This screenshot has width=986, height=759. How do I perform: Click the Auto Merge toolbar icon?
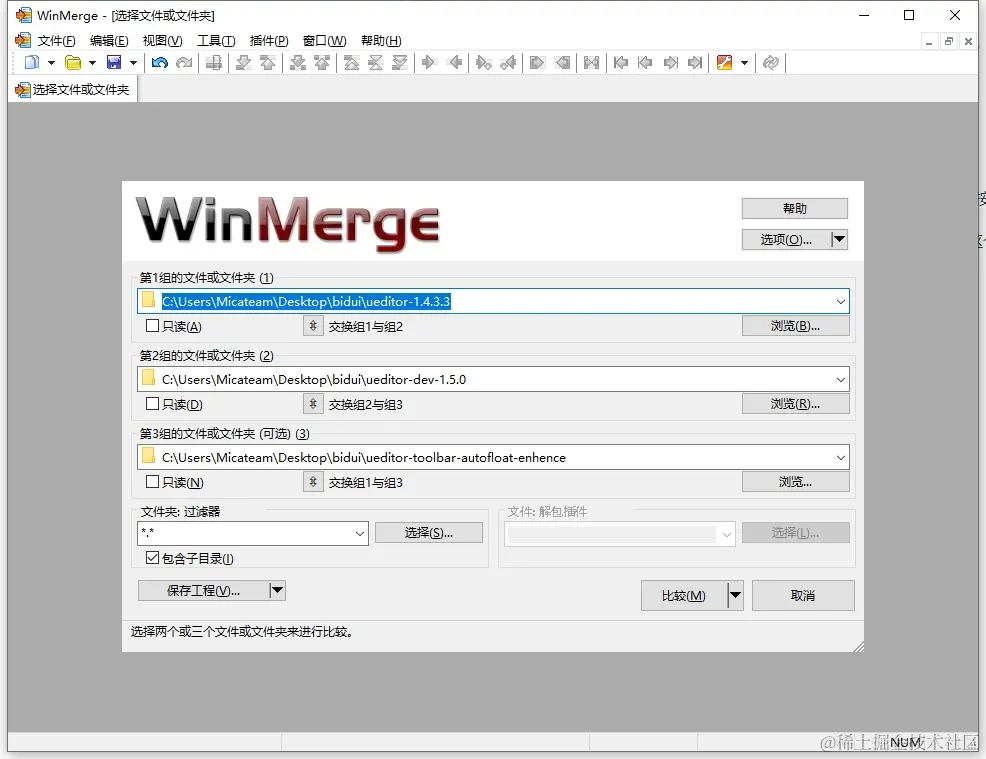pyautogui.click(x=591, y=62)
